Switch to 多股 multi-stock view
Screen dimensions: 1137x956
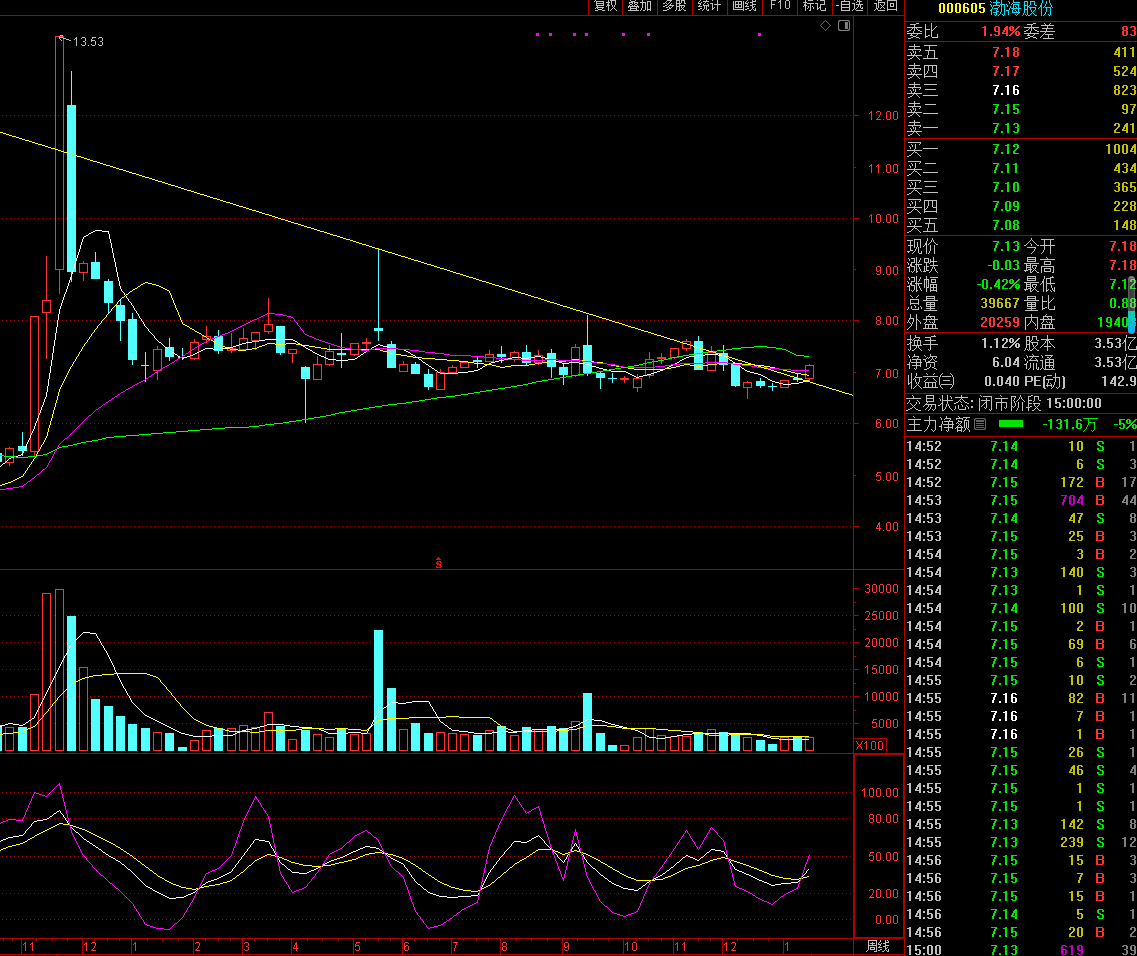(x=674, y=6)
